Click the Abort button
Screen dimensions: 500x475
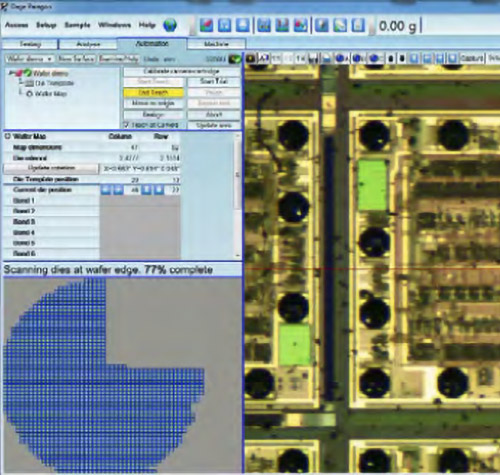tap(214, 114)
